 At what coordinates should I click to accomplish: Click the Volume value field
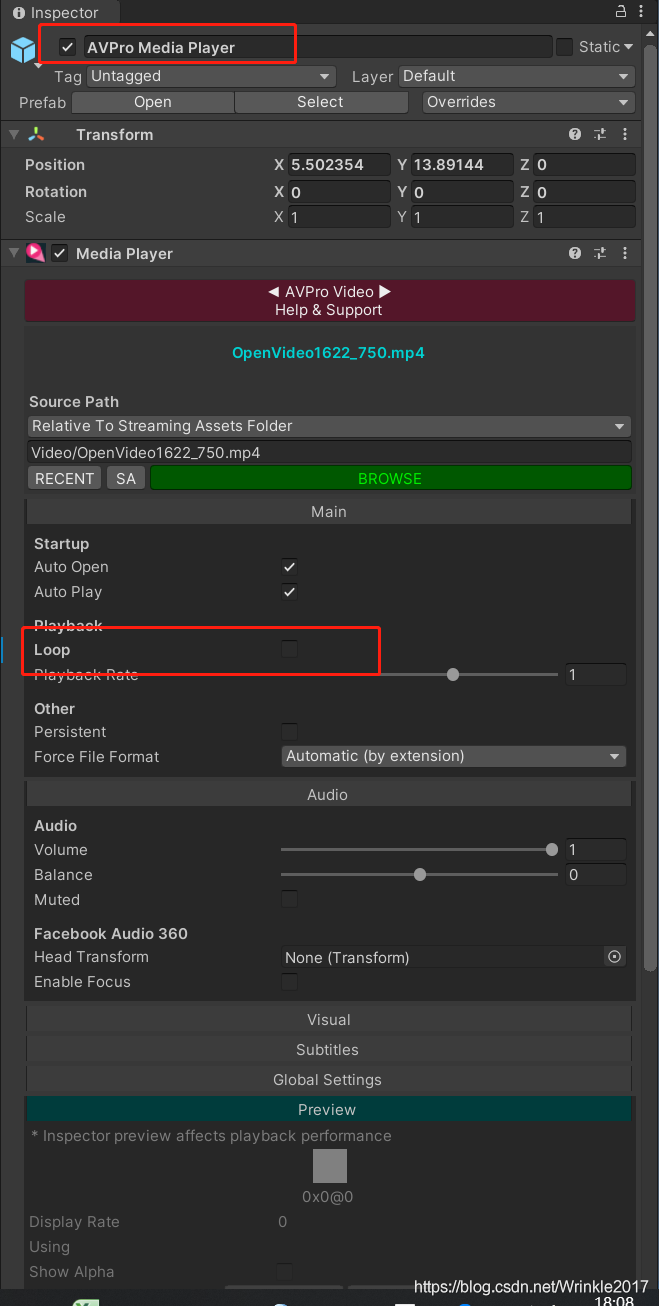click(x=596, y=850)
